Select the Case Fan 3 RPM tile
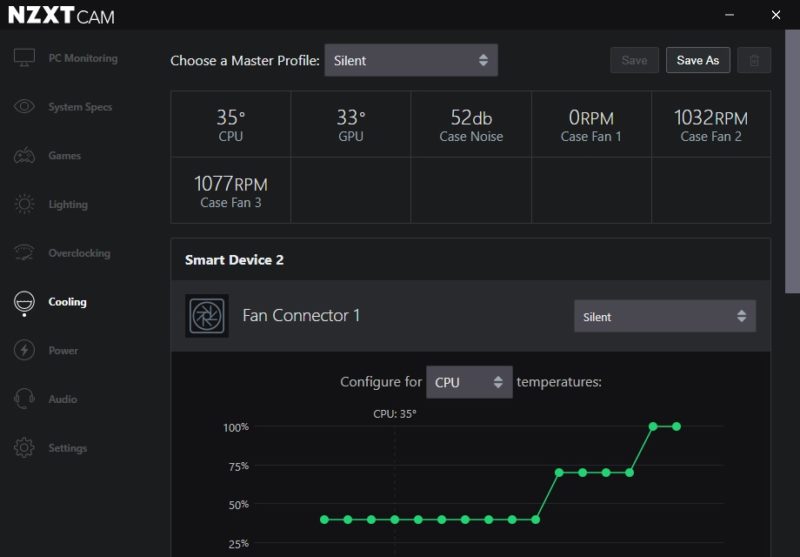The width and height of the screenshot is (800, 557). (231, 190)
